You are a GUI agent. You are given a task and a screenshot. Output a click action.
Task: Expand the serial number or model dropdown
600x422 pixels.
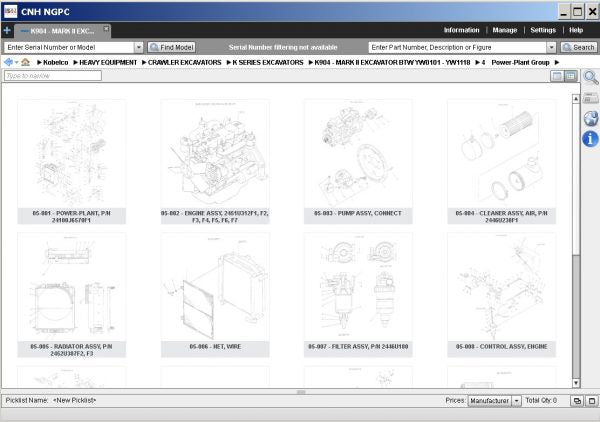(x=138, y=47)
